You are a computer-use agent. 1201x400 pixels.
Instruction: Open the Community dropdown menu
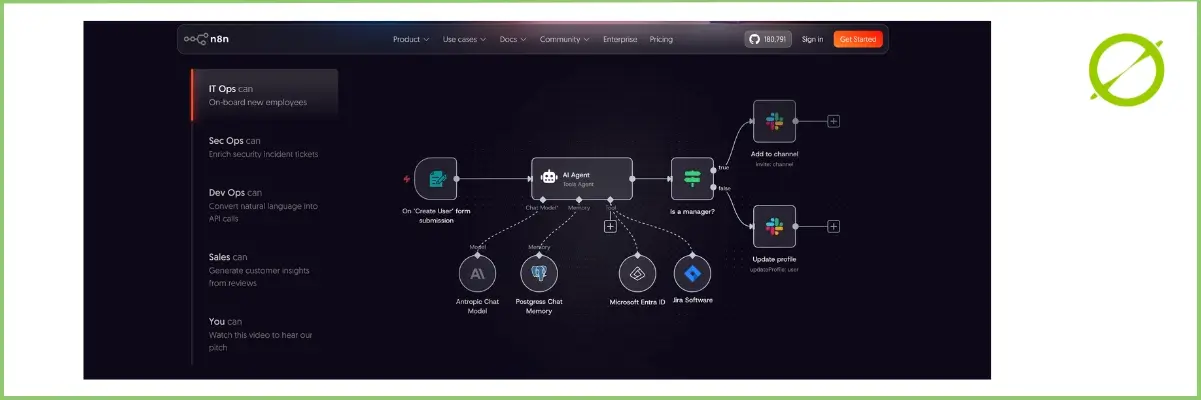pos(564,39)
